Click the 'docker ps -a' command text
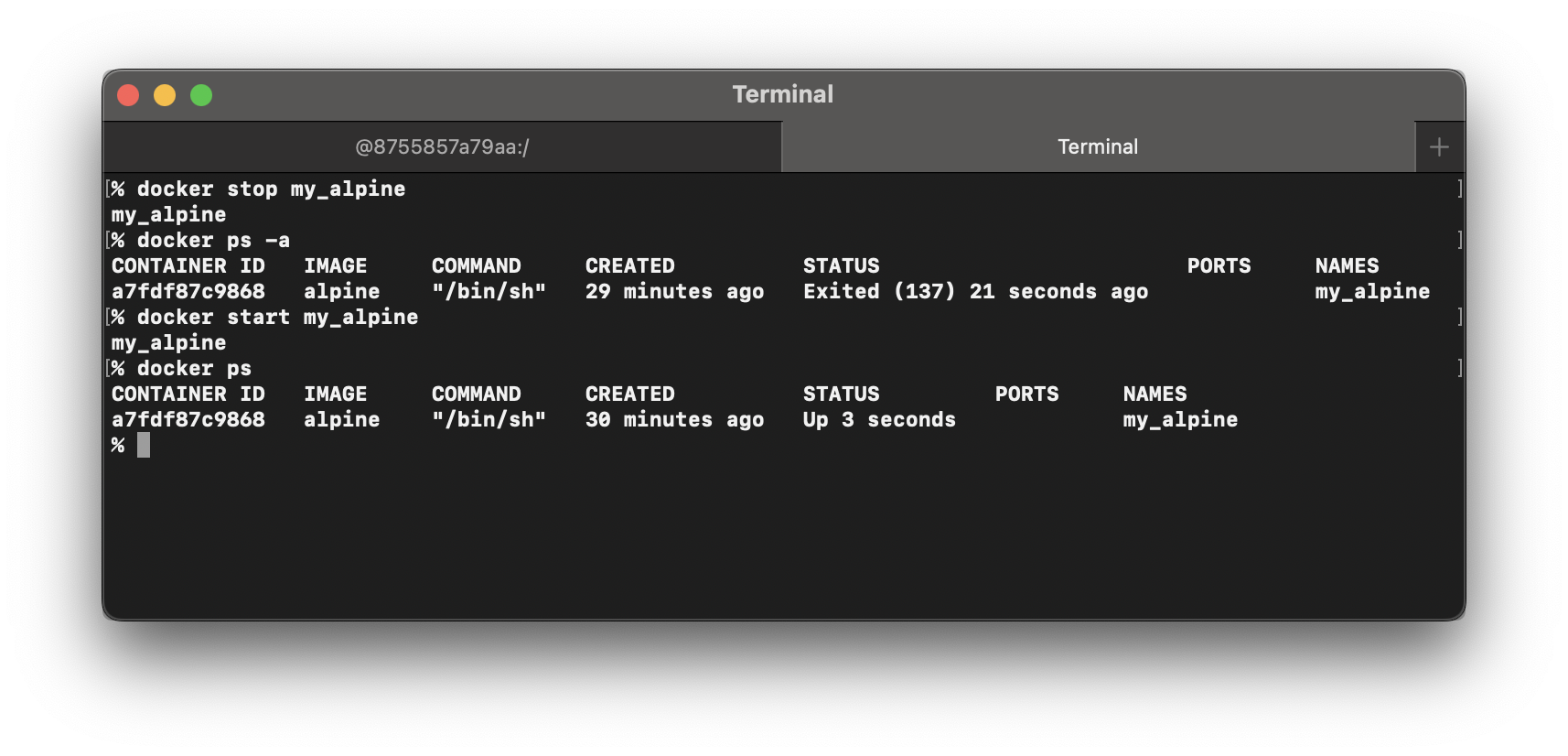This screenshot has height=756, width=1568. tap(213, 241)
